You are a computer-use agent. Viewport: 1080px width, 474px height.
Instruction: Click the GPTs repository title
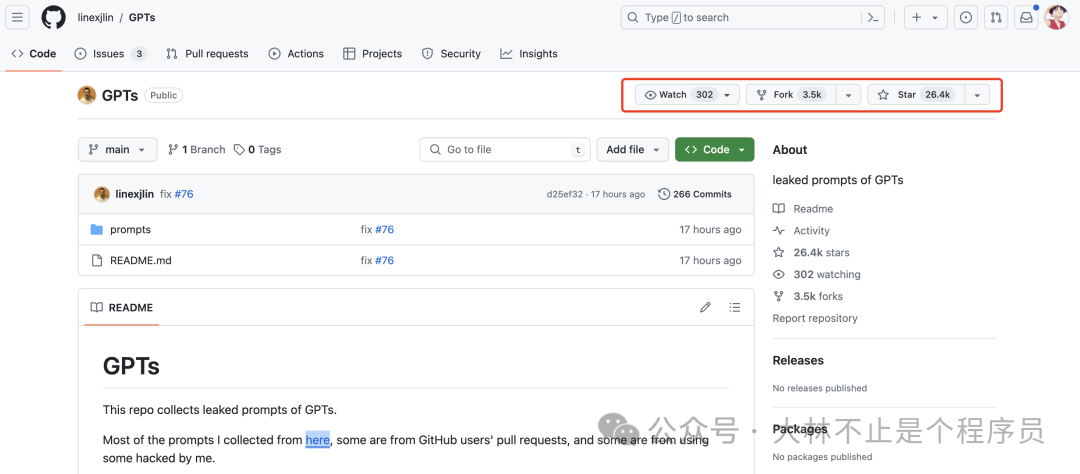(120, 95)
